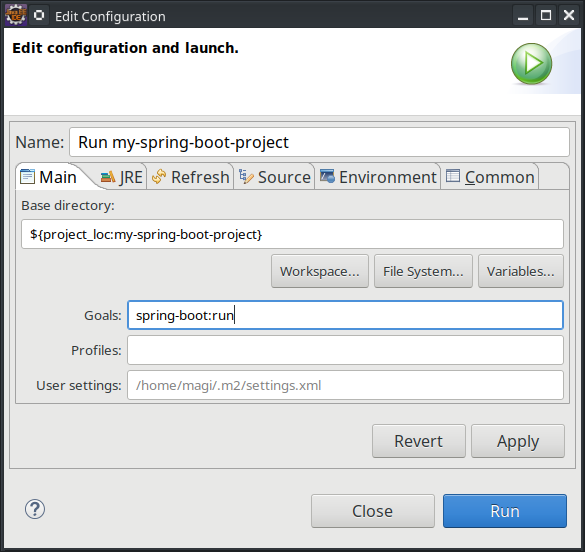Click the Source tab tree icon
The width and height of the screenshot is (585, 552).
(246, 176)
